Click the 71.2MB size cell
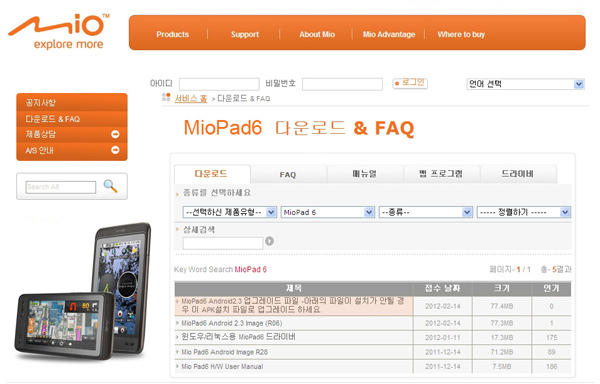Viewport: 600px width, 384px height. point(502,352)
